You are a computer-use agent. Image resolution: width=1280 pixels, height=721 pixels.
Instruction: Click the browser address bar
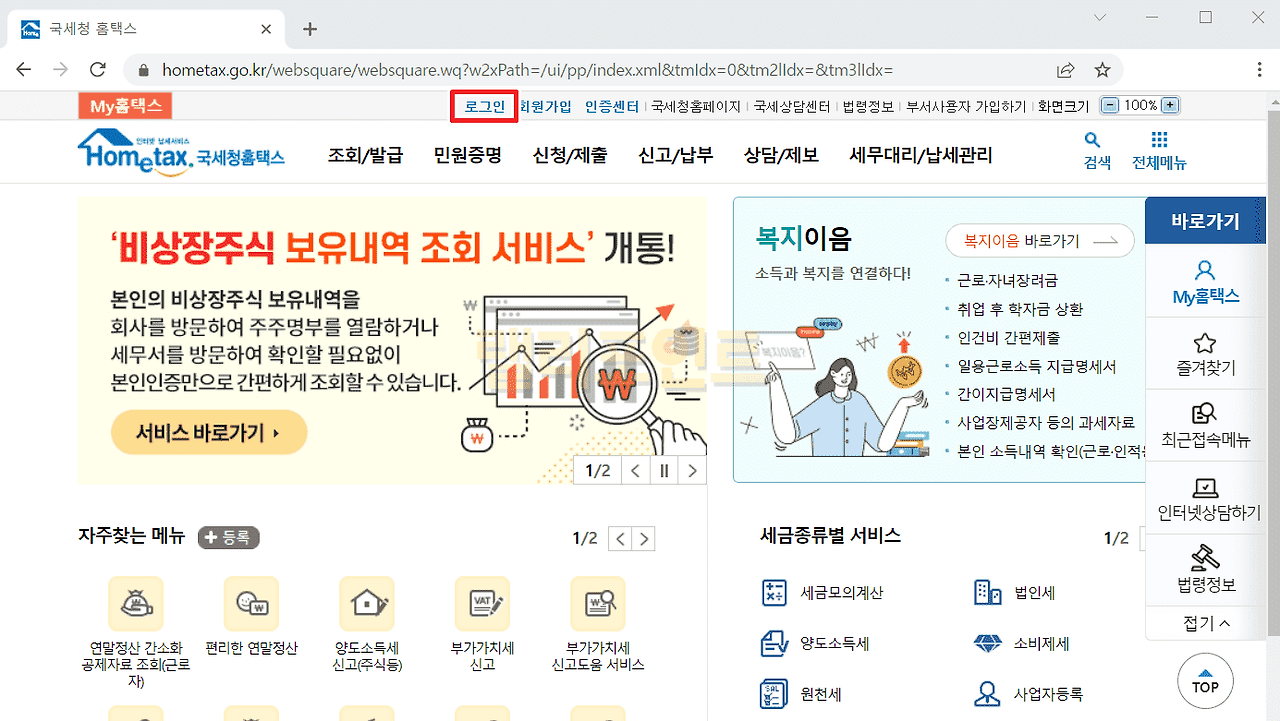[600, 70]
